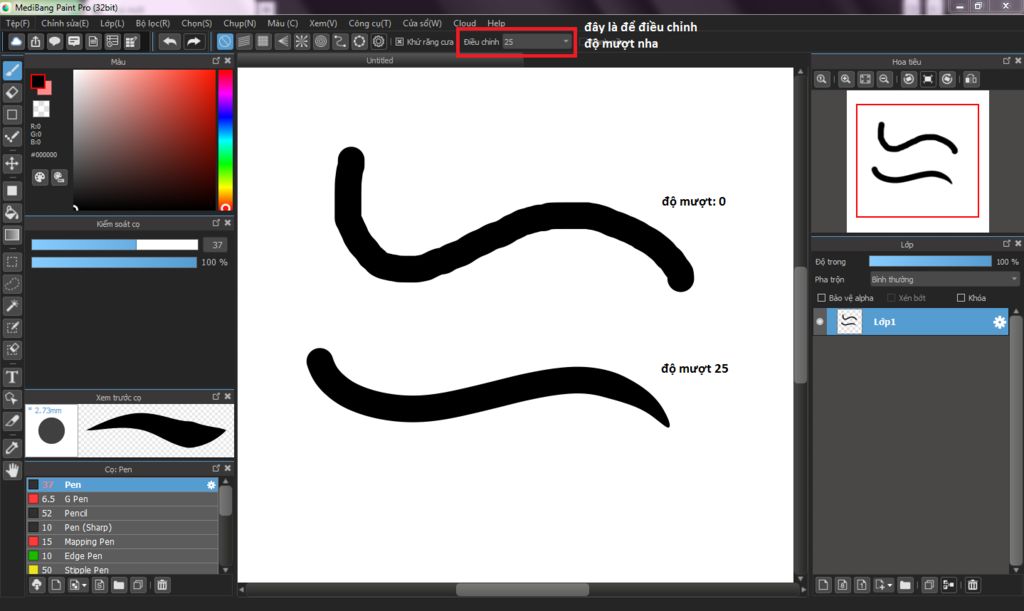Open the Cửa sổ(W) menu
Screen dimensions: 1024x611
click(422, 23)
